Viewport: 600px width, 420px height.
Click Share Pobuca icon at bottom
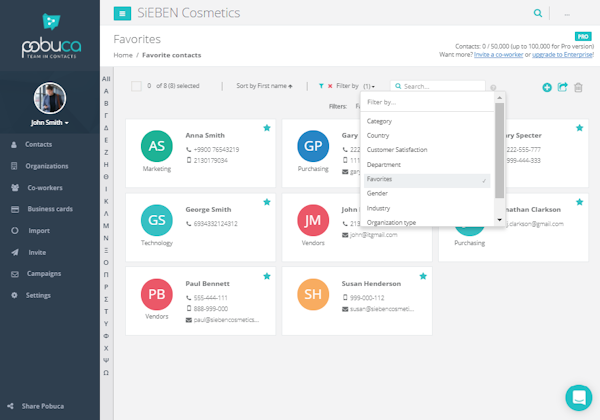(10, 406)
